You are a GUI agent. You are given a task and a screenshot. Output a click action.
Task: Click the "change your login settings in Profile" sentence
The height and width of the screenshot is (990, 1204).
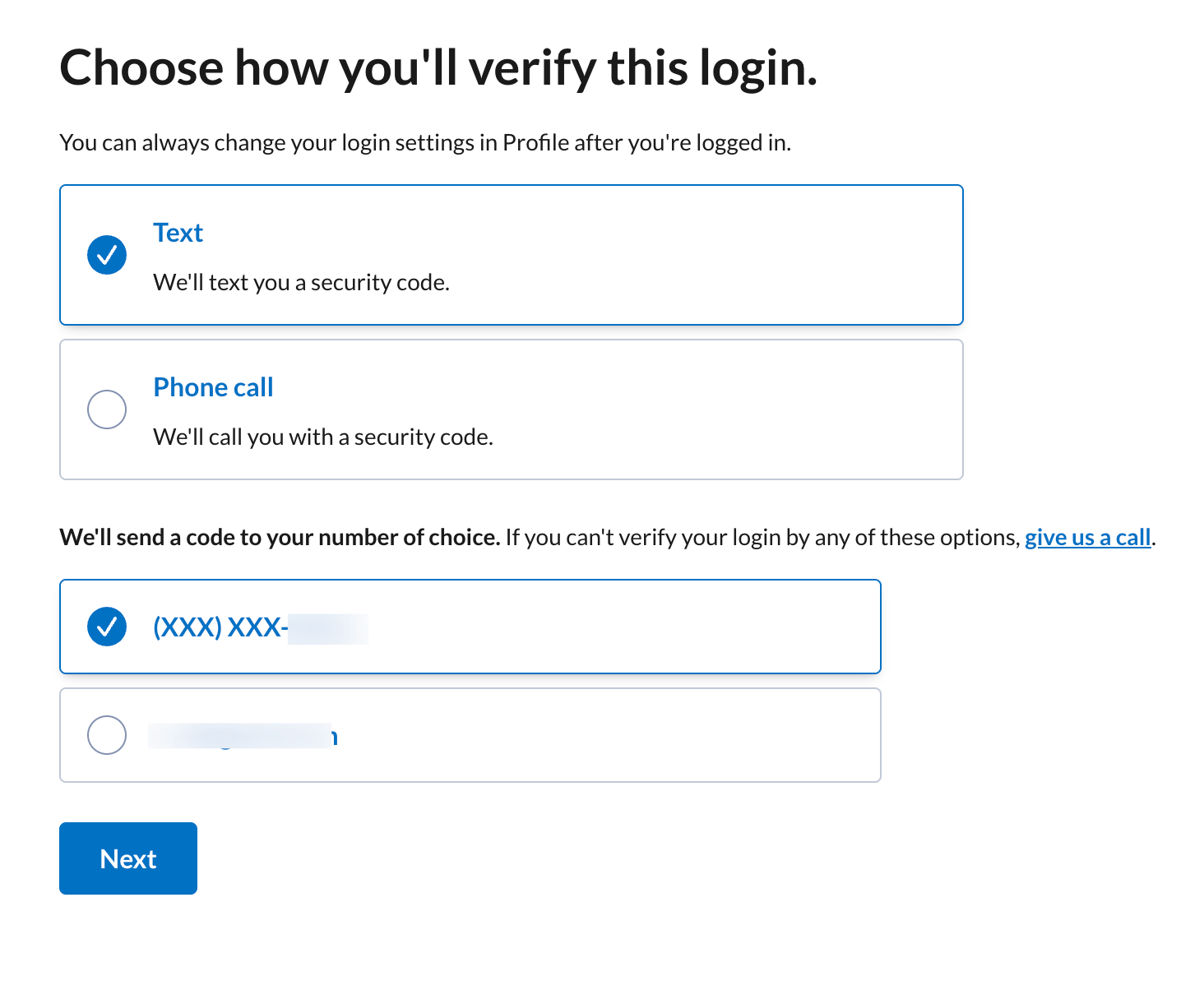click(x=424, y=143)
